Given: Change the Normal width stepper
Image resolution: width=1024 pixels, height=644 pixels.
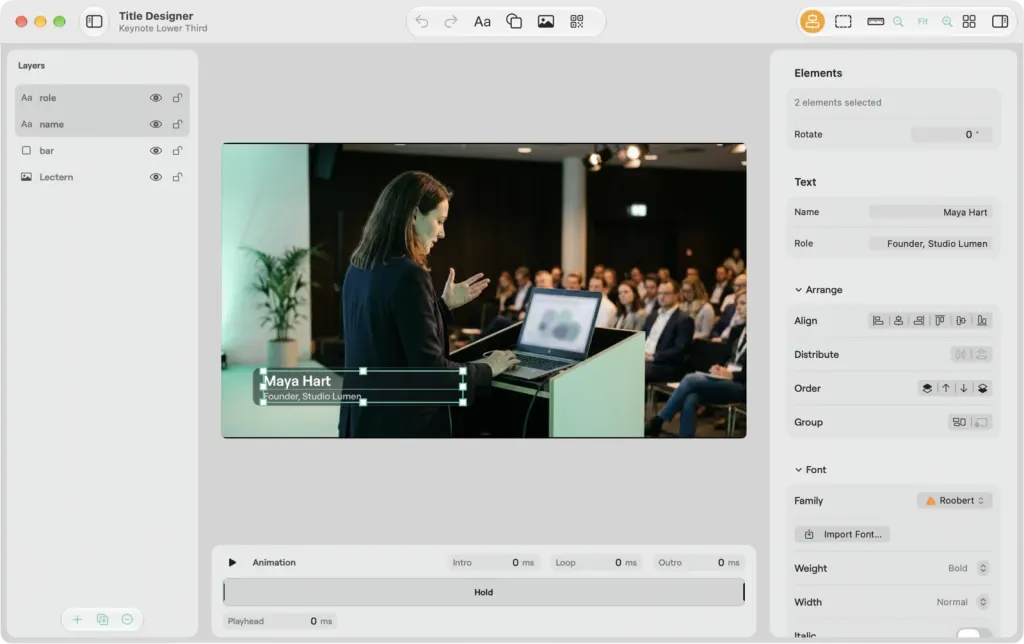Looking at the screenshot, I should 983,602.
